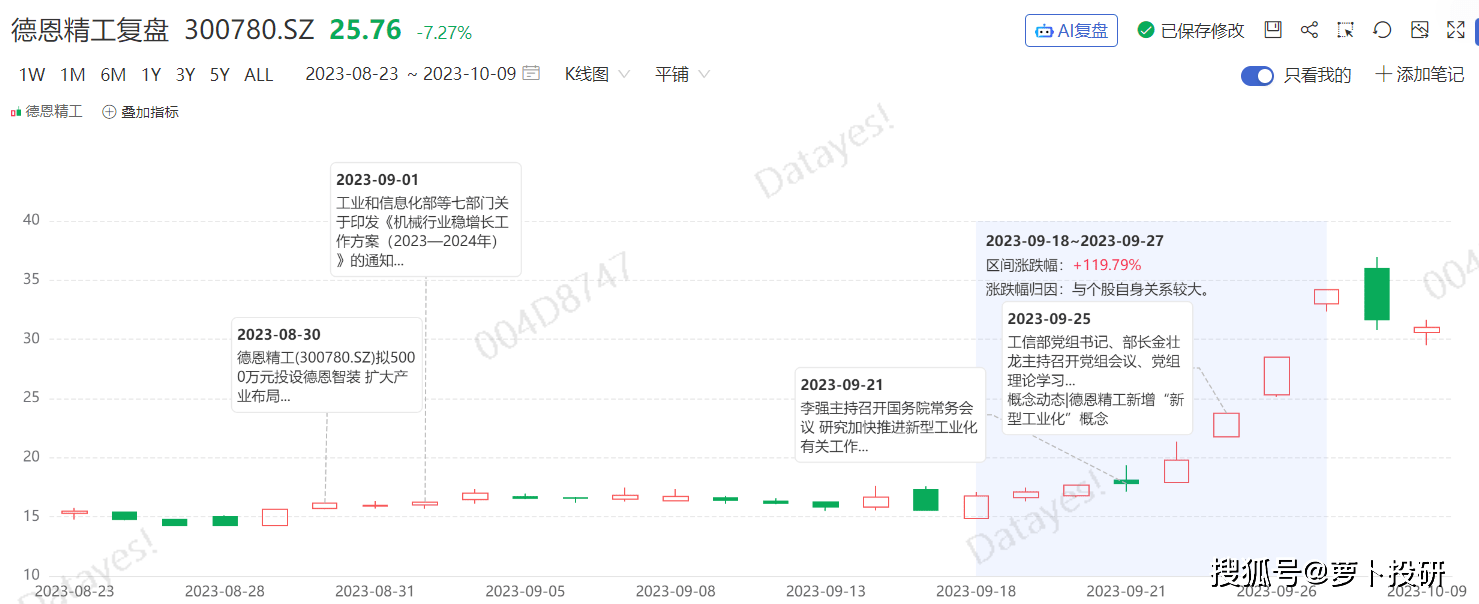This screenshot has width=1479, height=604.
Task: Toggle the 德恩精工 series legend visibility
Action: coord(47,112)
